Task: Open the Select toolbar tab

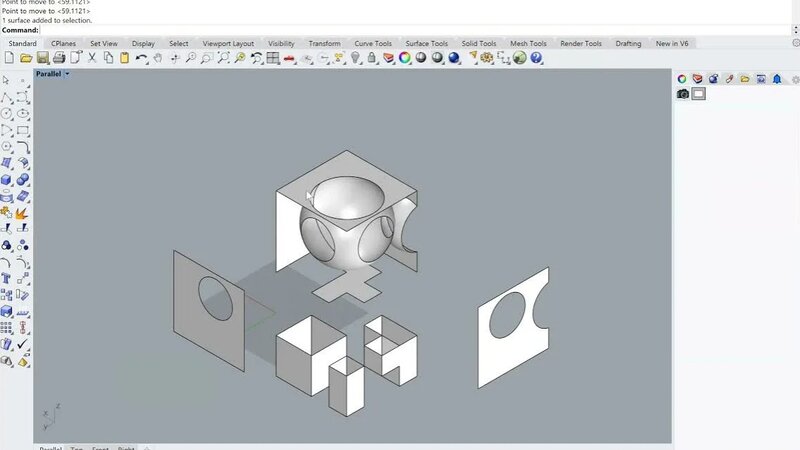Action: (179, 43)
